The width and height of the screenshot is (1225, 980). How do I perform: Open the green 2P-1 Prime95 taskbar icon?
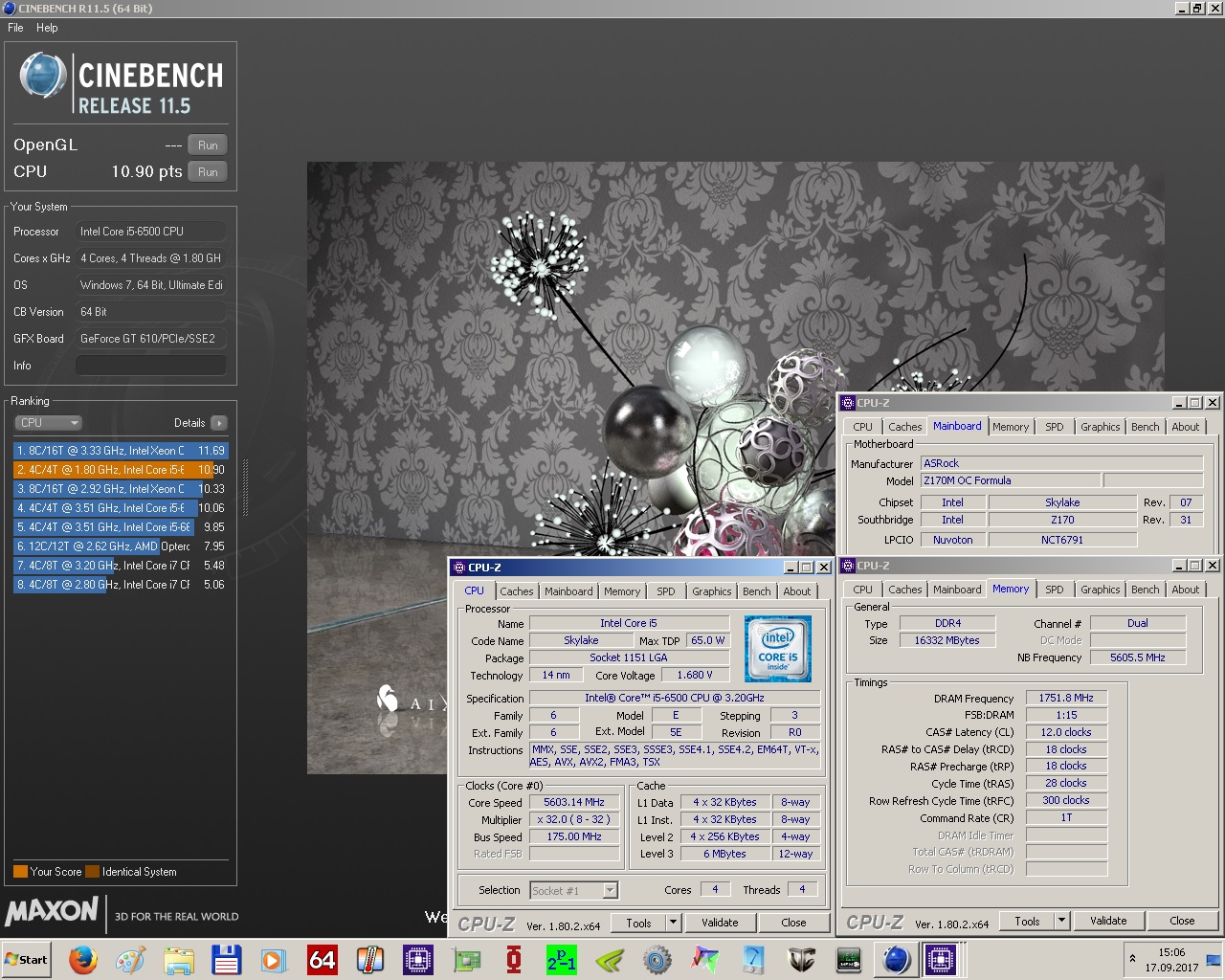click(562, 959)
